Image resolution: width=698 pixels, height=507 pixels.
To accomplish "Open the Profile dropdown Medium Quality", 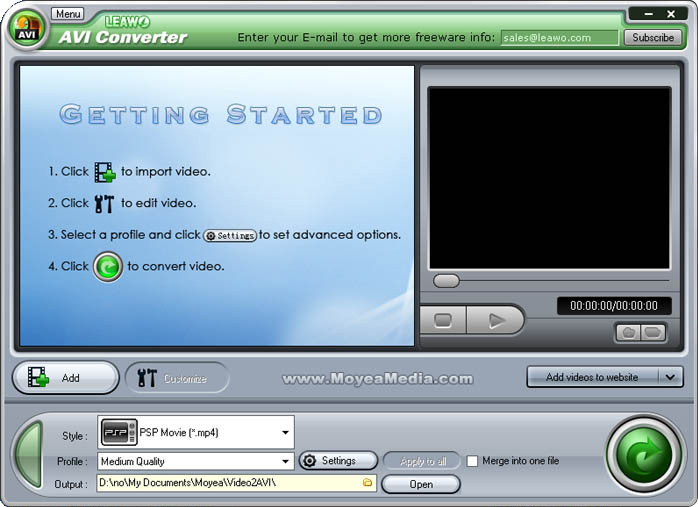I will [x=196, y=462].
